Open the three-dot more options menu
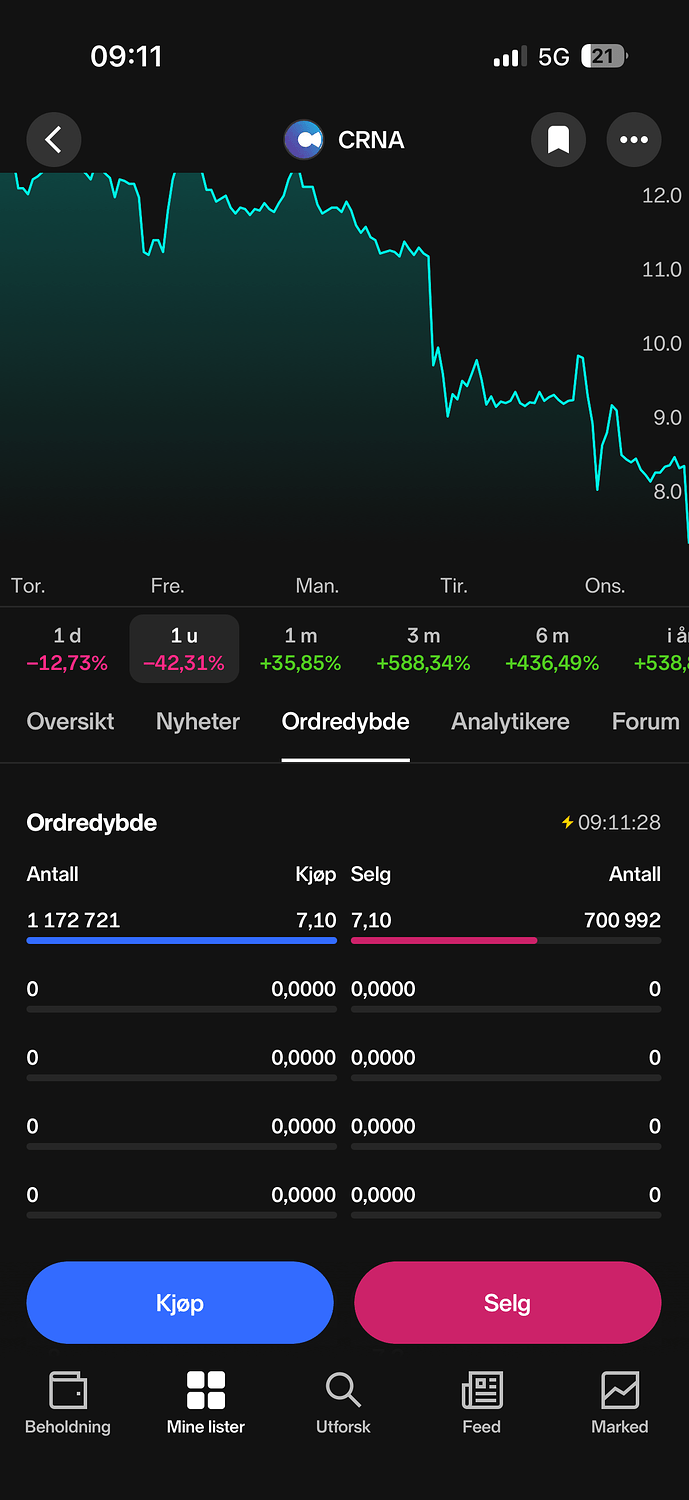Image resolution: width=689 pixels, height=1500 pixels. coord(634,140)
